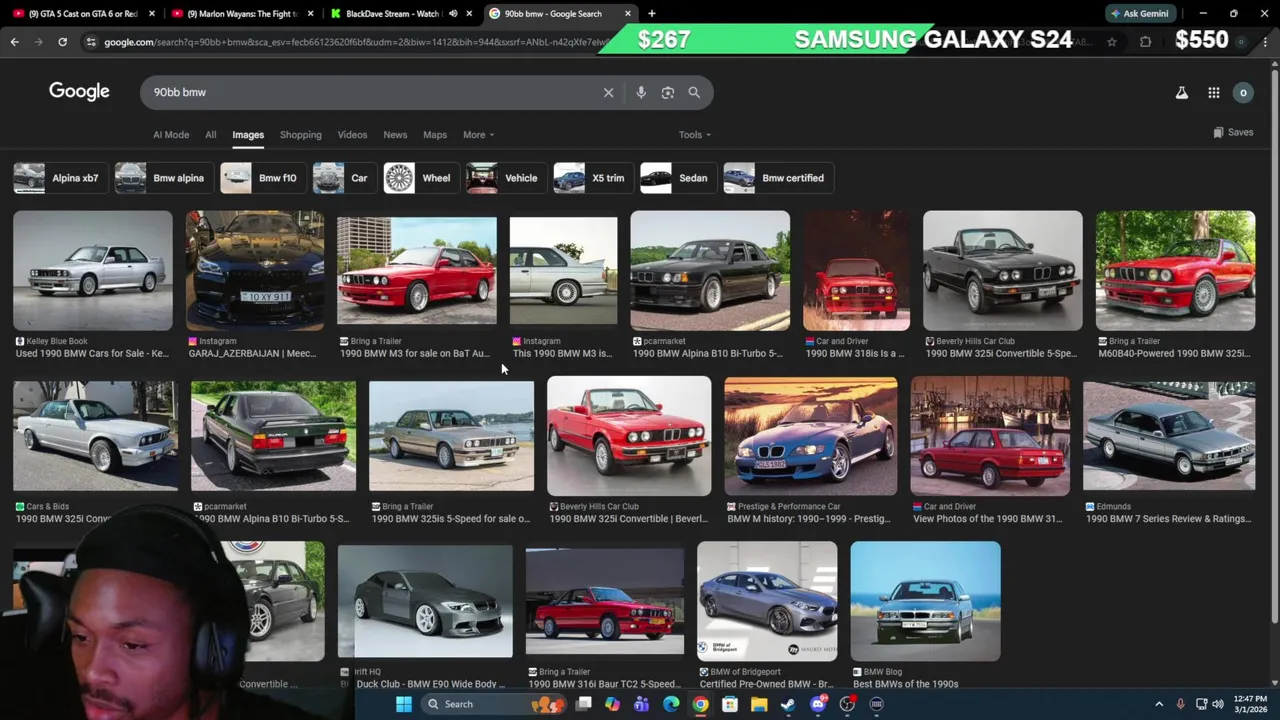Open Search Labs flask icon
Viewport: 1280px width, 720px height.
[x=1181, y=92]
